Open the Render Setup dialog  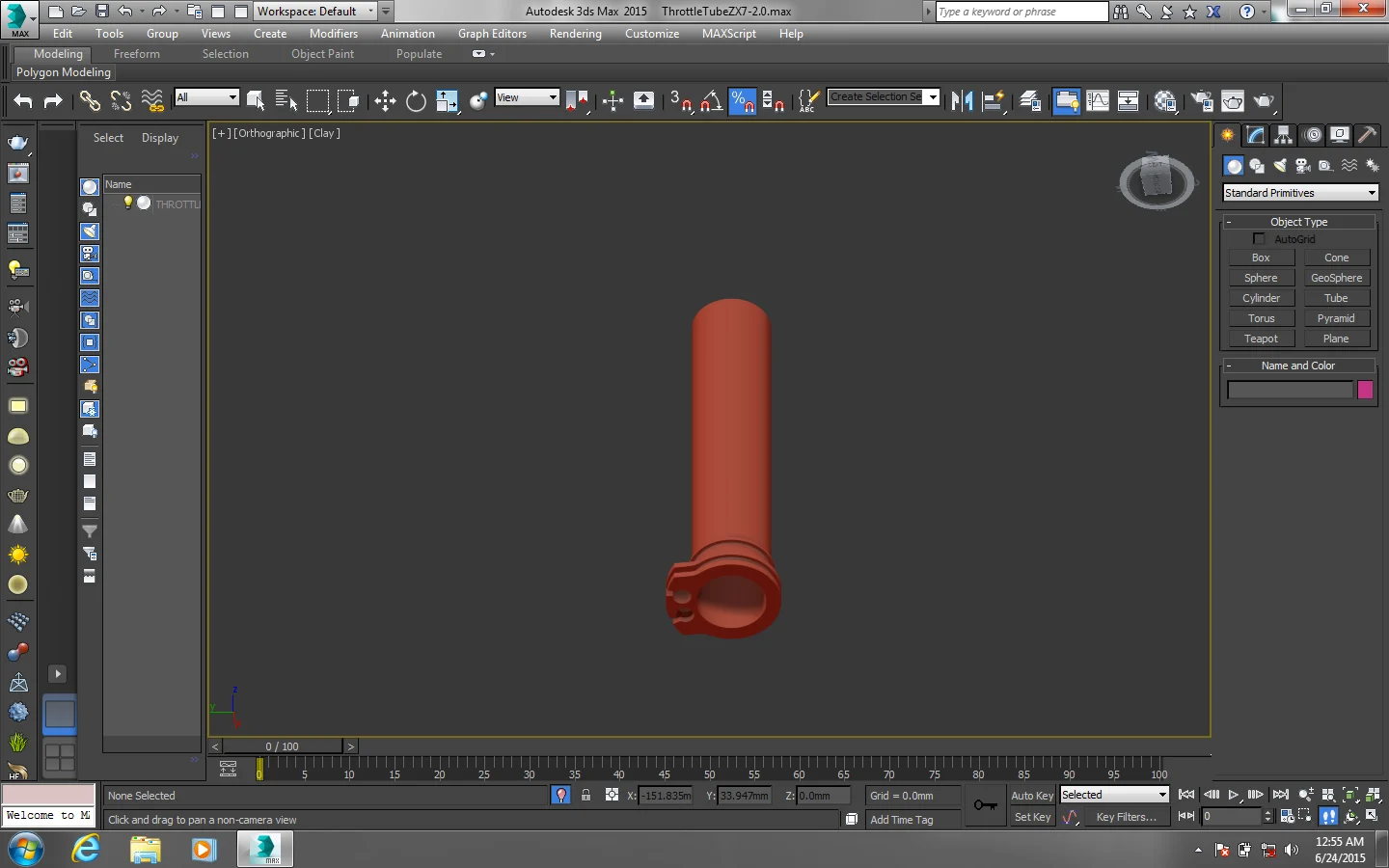(1202, 100)
